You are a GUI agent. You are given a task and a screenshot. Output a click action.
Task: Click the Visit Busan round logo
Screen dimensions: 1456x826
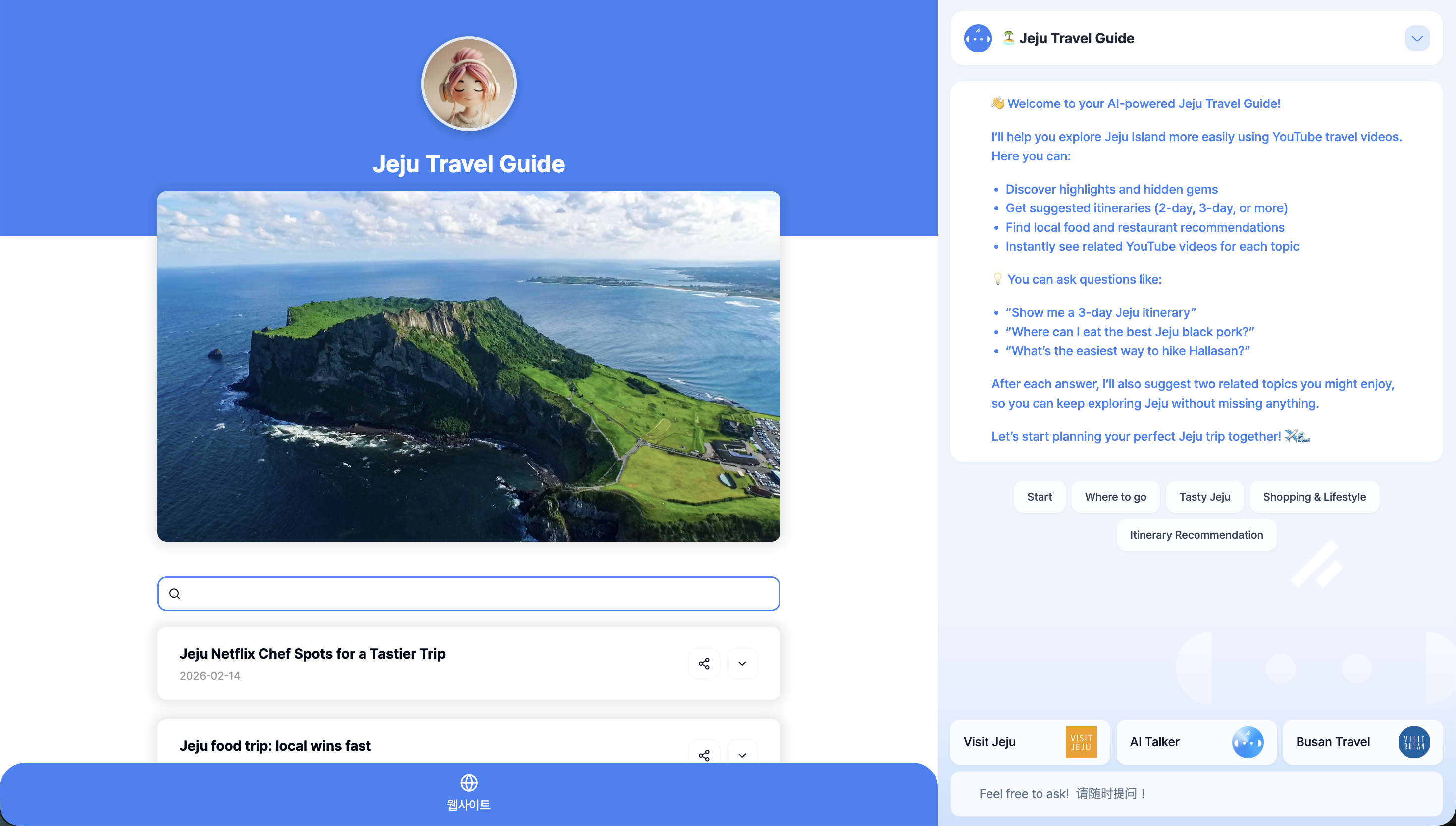tap(1413, 742)
